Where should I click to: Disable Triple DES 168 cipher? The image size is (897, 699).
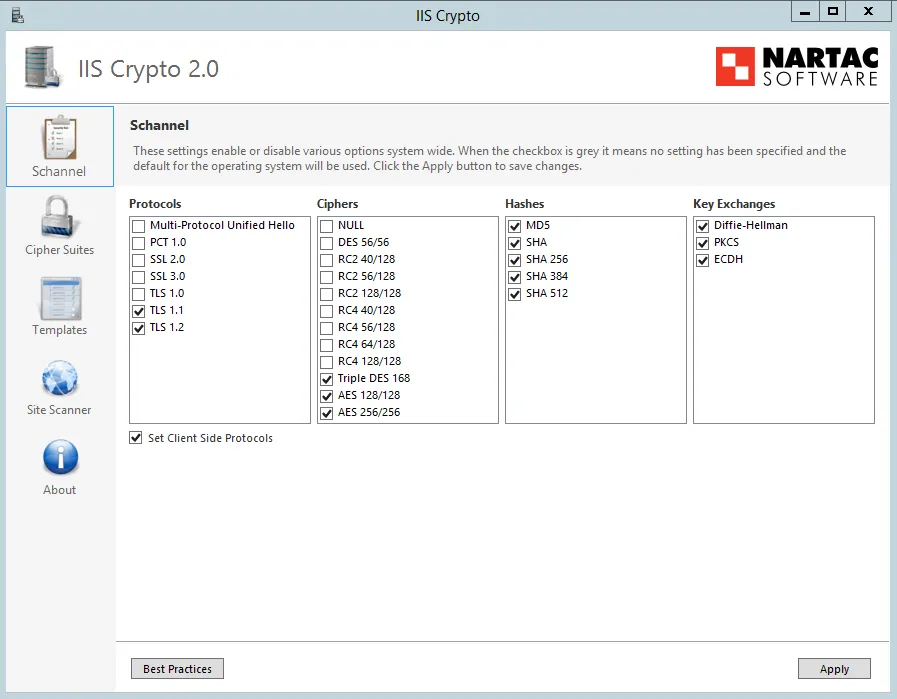327,379
